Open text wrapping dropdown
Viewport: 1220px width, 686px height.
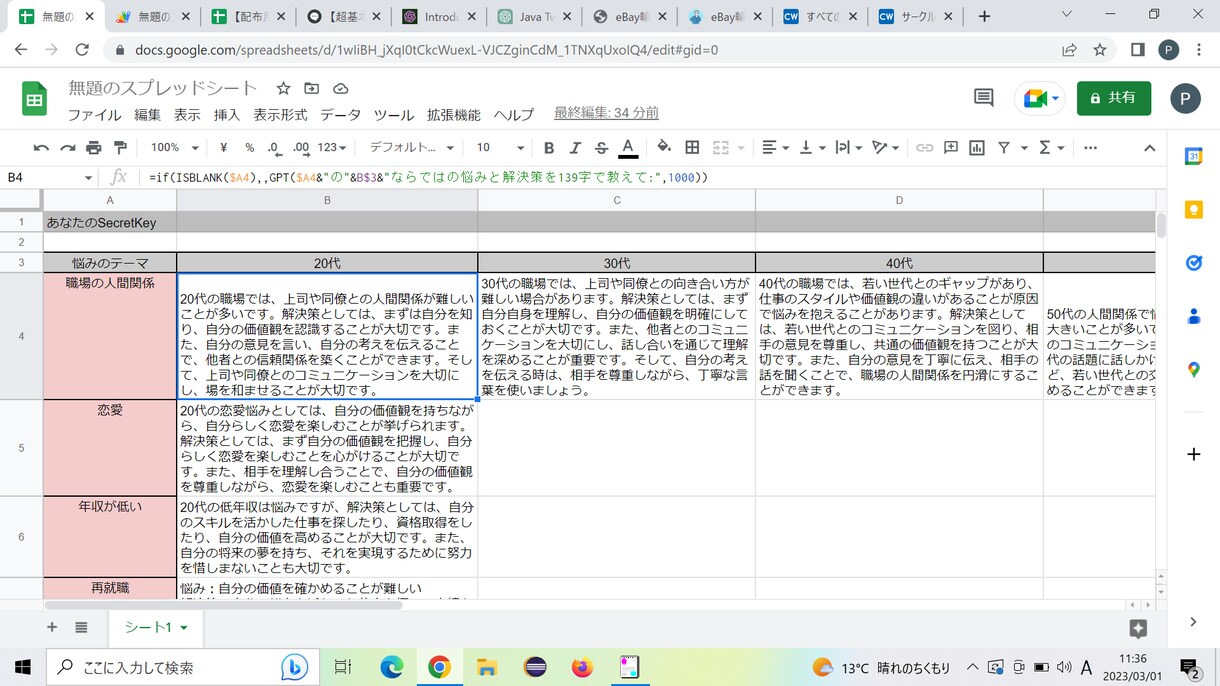848,148
